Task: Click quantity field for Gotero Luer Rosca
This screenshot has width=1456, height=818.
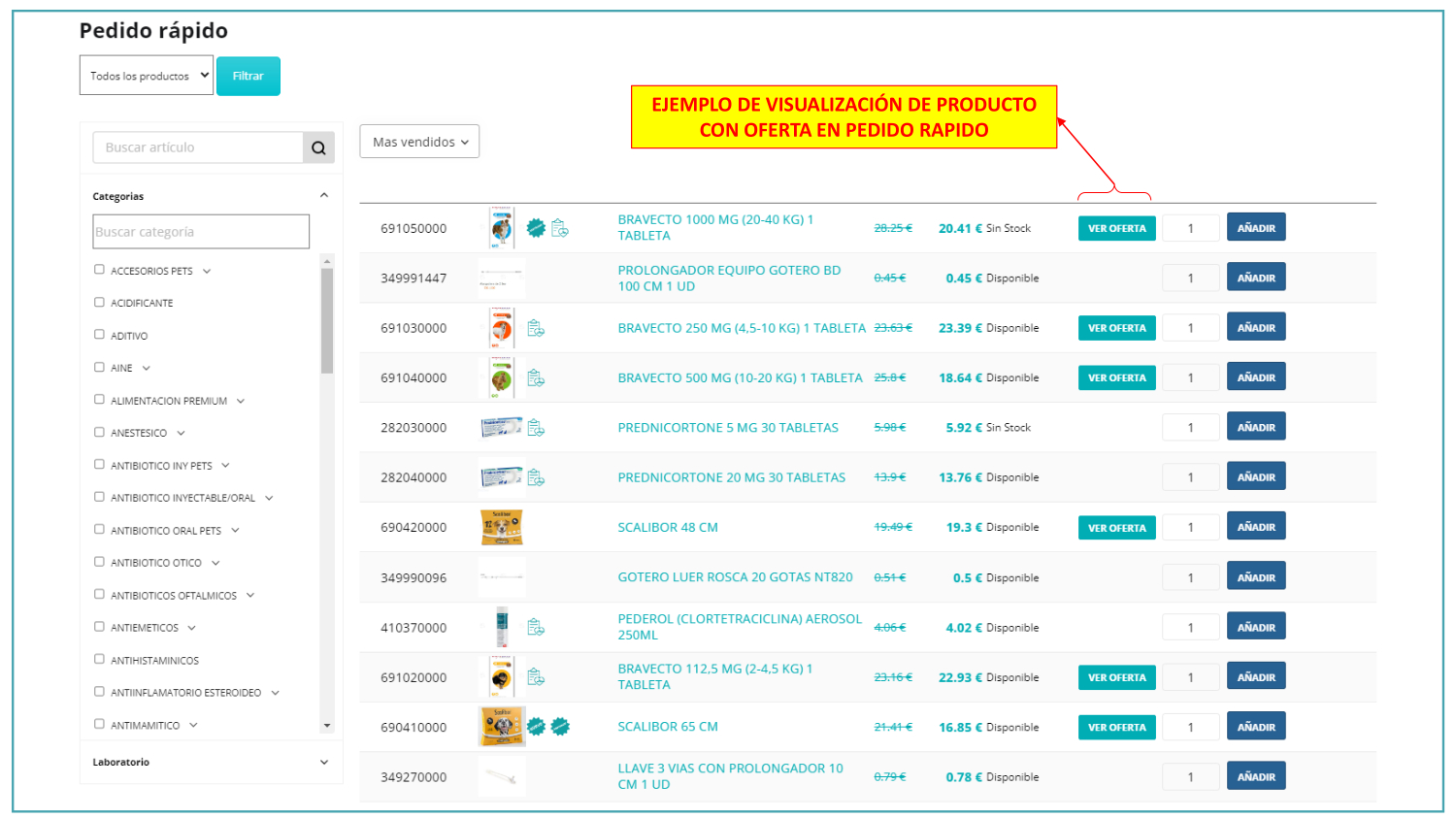Action: click(x=1191, y=578)
